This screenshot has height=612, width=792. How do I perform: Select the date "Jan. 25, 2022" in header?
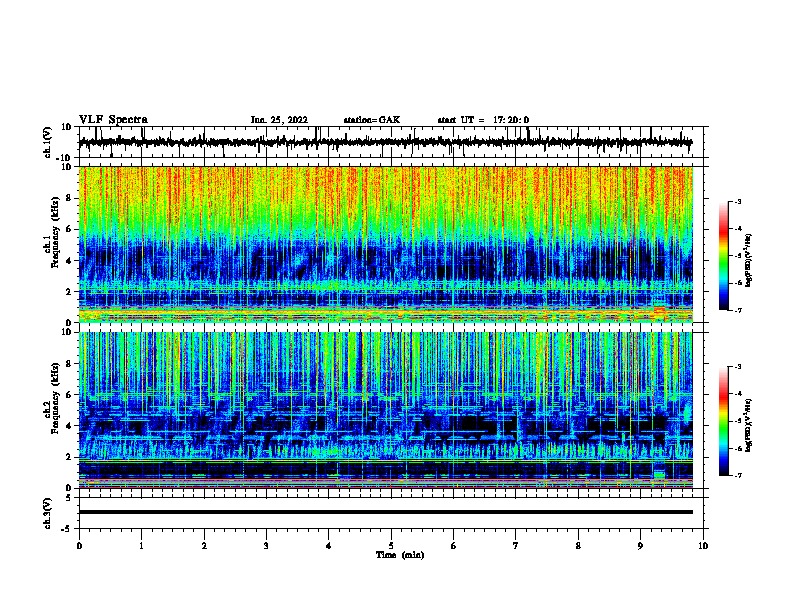[x=279, y=120]
